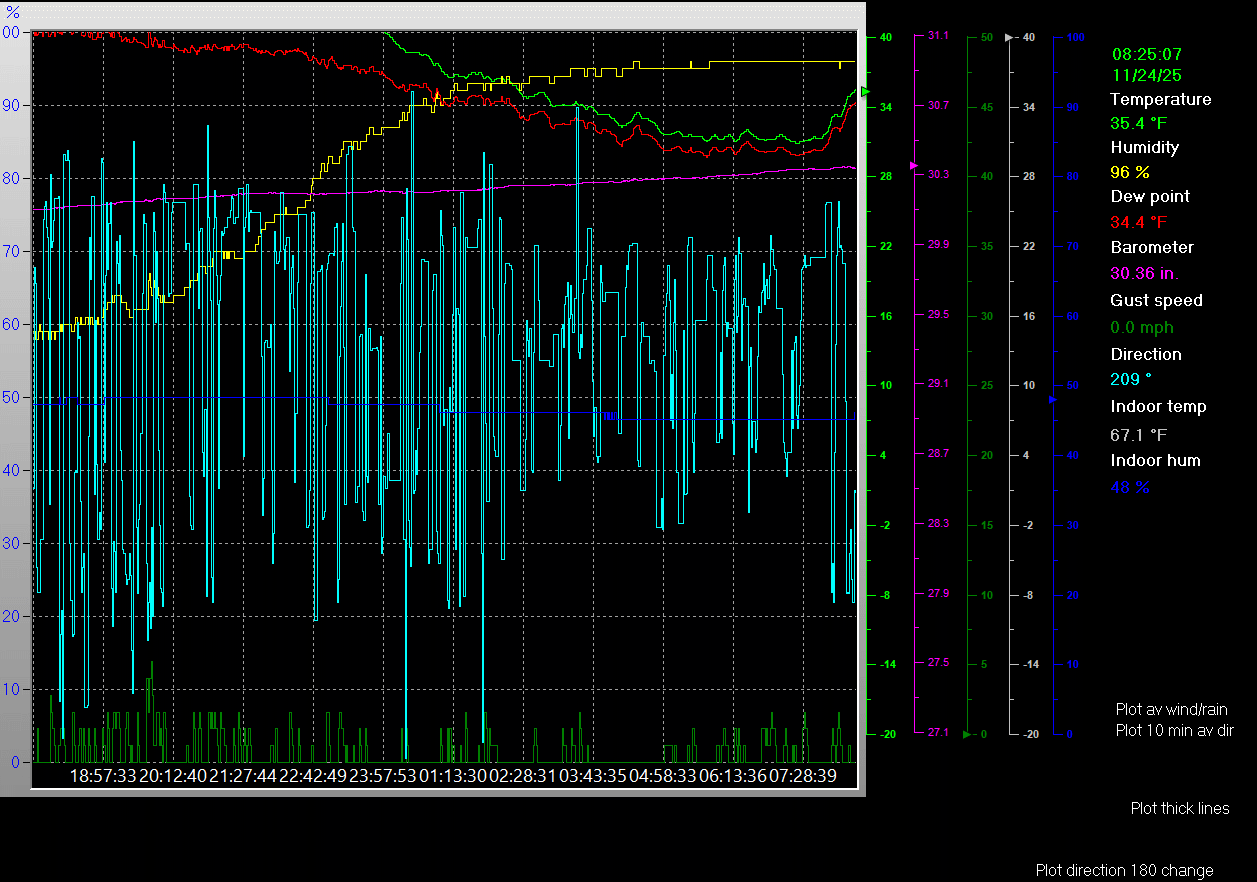Click the Indoor hum legend label
This screenshot has width=1257, height=882.
point(1155,460)
